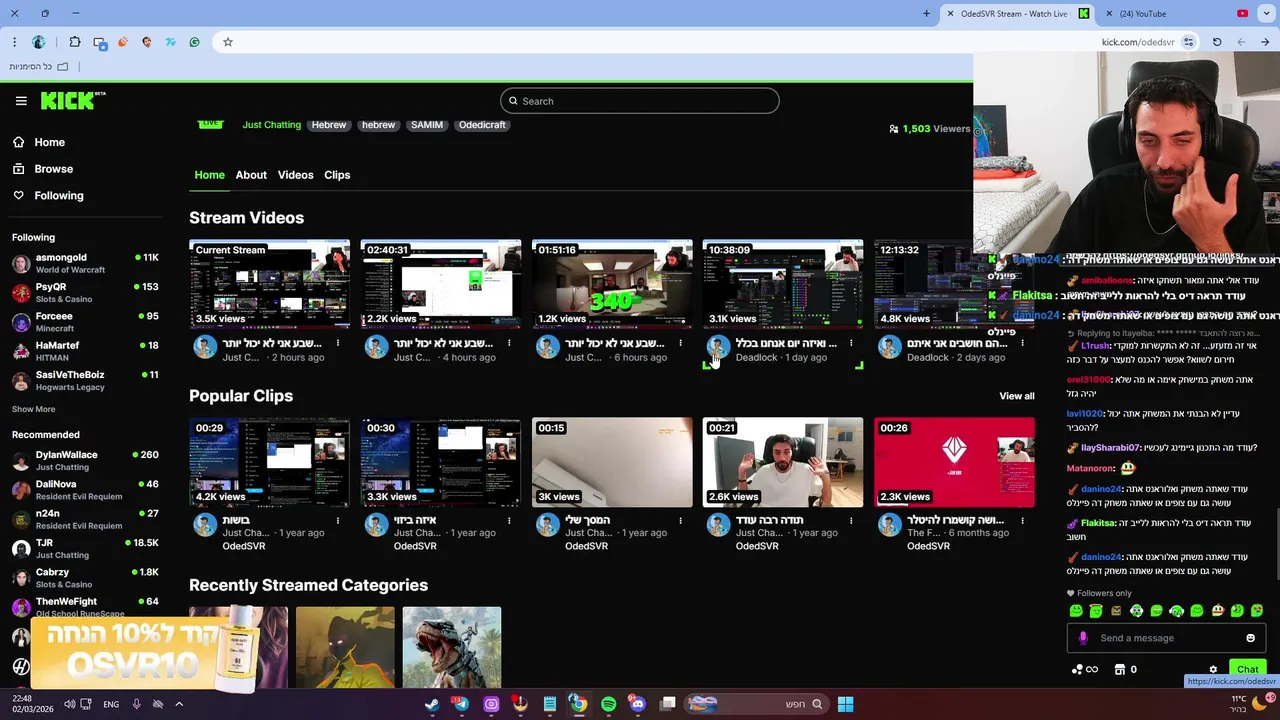Select the SAMIM tag
Screen dimensions: 1280x720
[427, 125]
